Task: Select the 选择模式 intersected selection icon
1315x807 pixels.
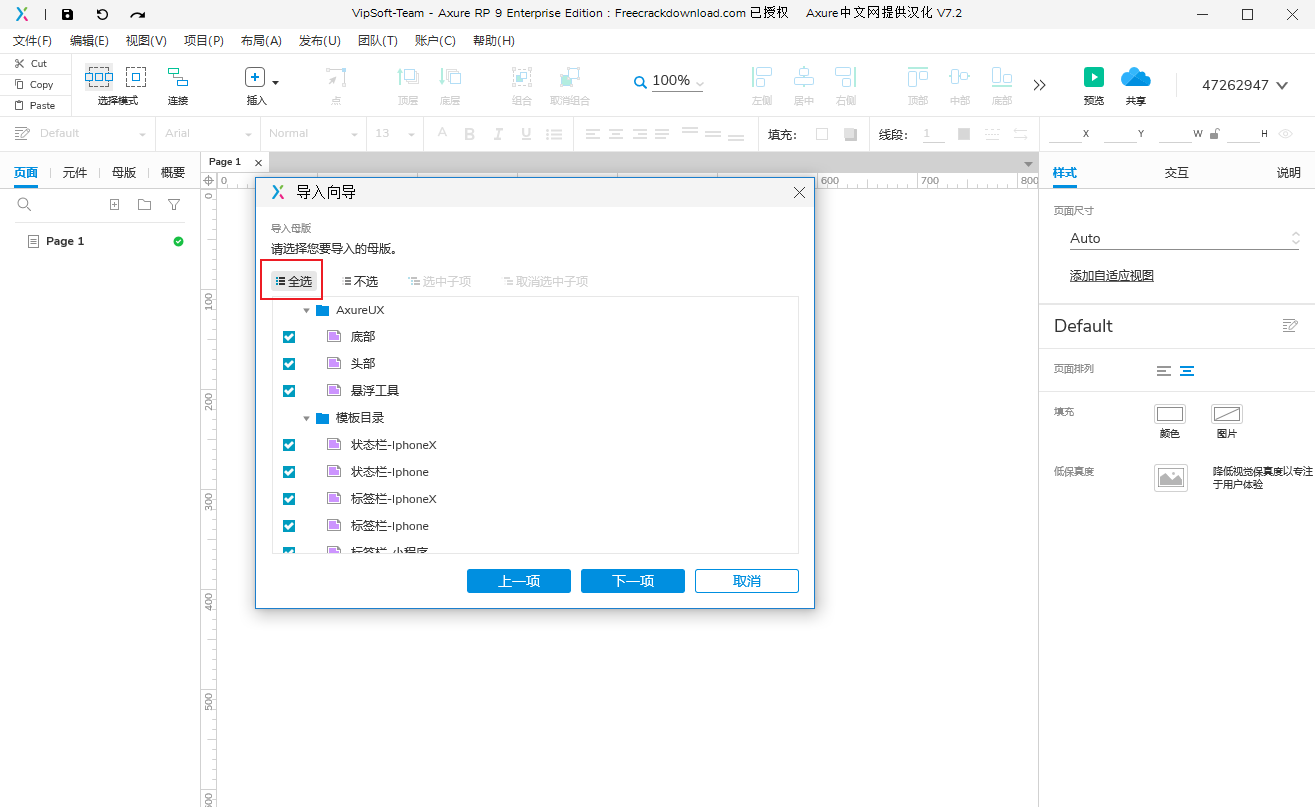Action: 99,77
